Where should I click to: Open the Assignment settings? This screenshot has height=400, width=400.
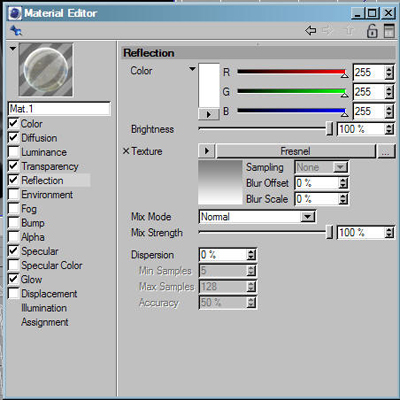[x=45, y=322]
